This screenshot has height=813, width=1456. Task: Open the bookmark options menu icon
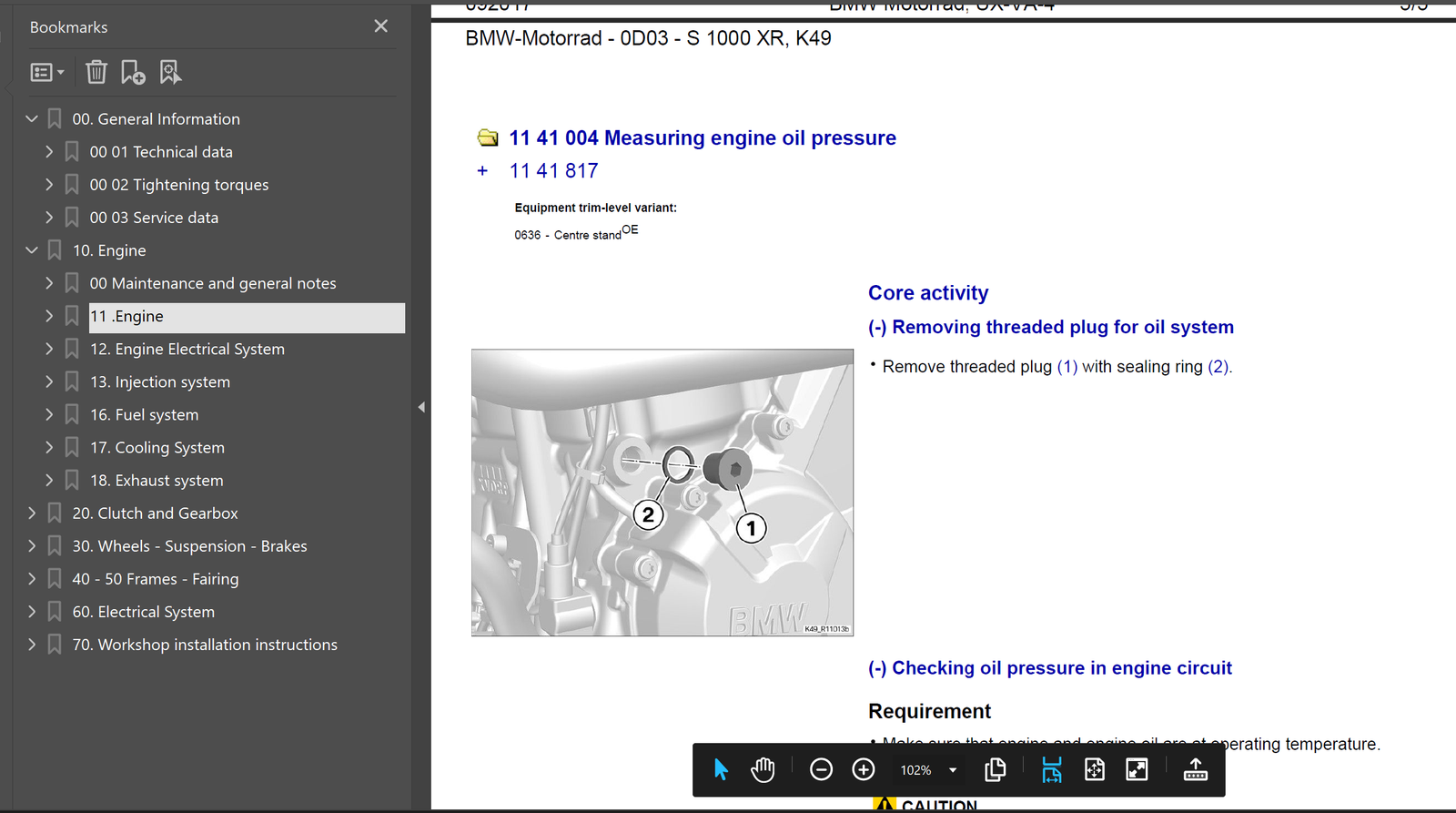[46, 72]
